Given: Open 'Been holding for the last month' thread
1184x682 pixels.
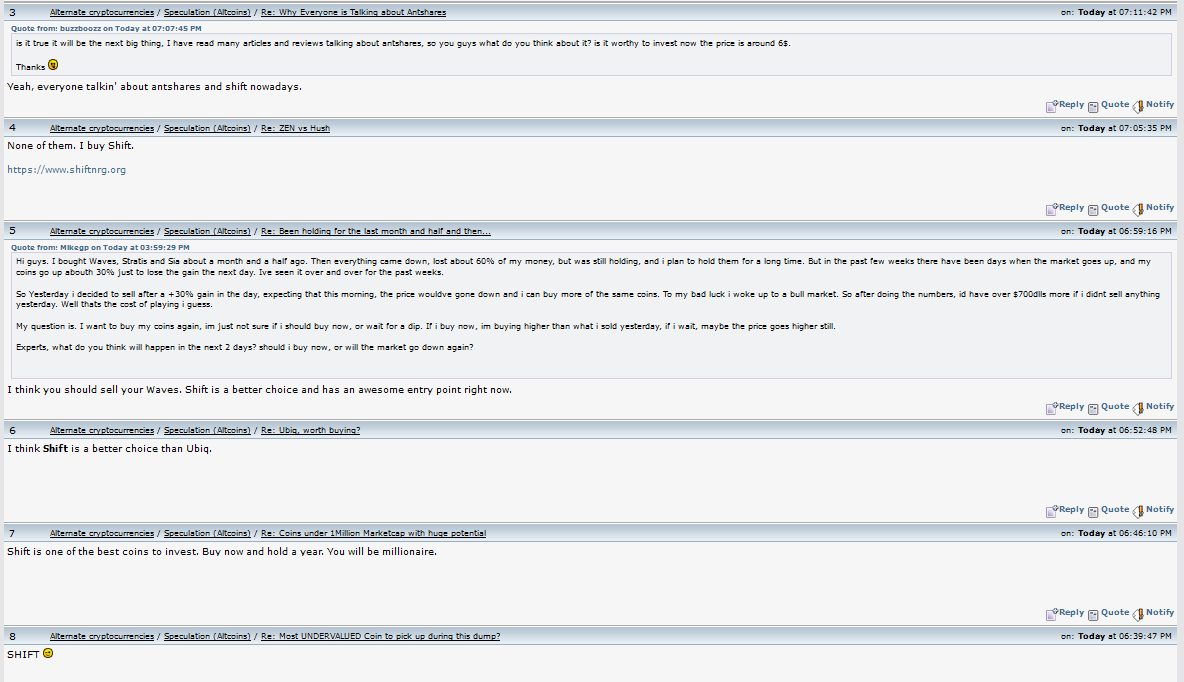Looking at the screenshot, I should [375, 231].
